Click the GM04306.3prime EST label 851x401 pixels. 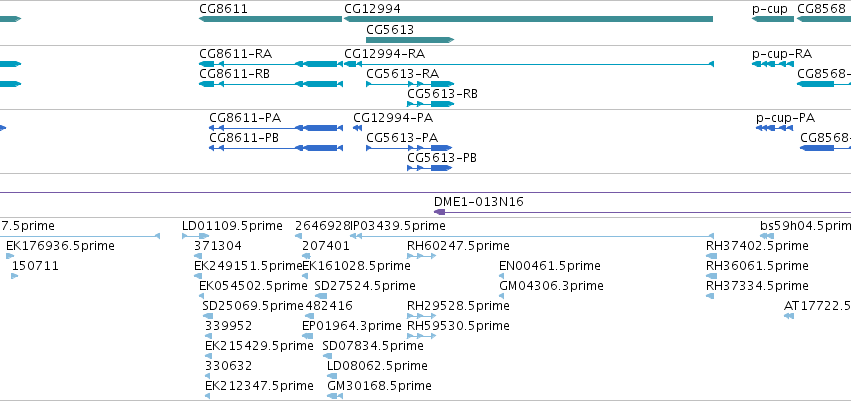pyautogui.click(x=551, y=286)
